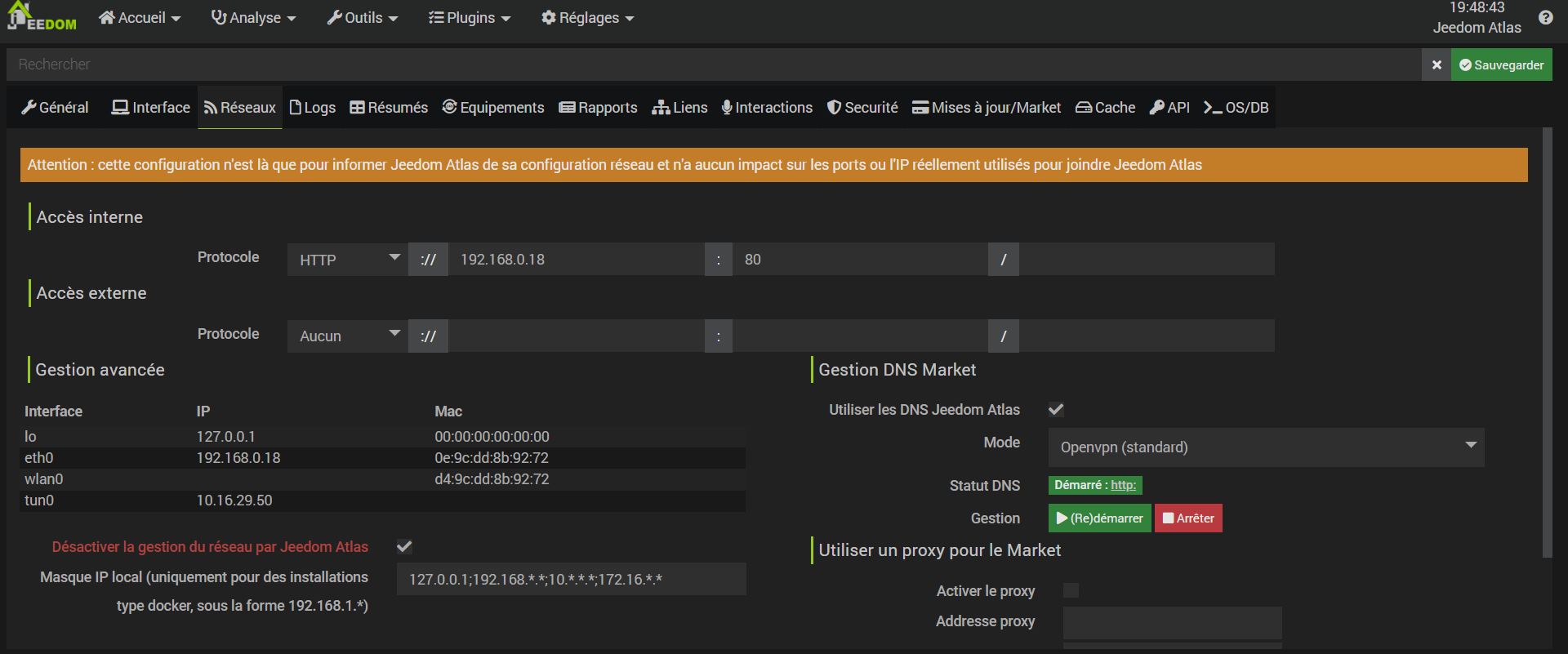Screen dimensions: 1568x654
Task: Open the Analyse menu
Action: 253,17
